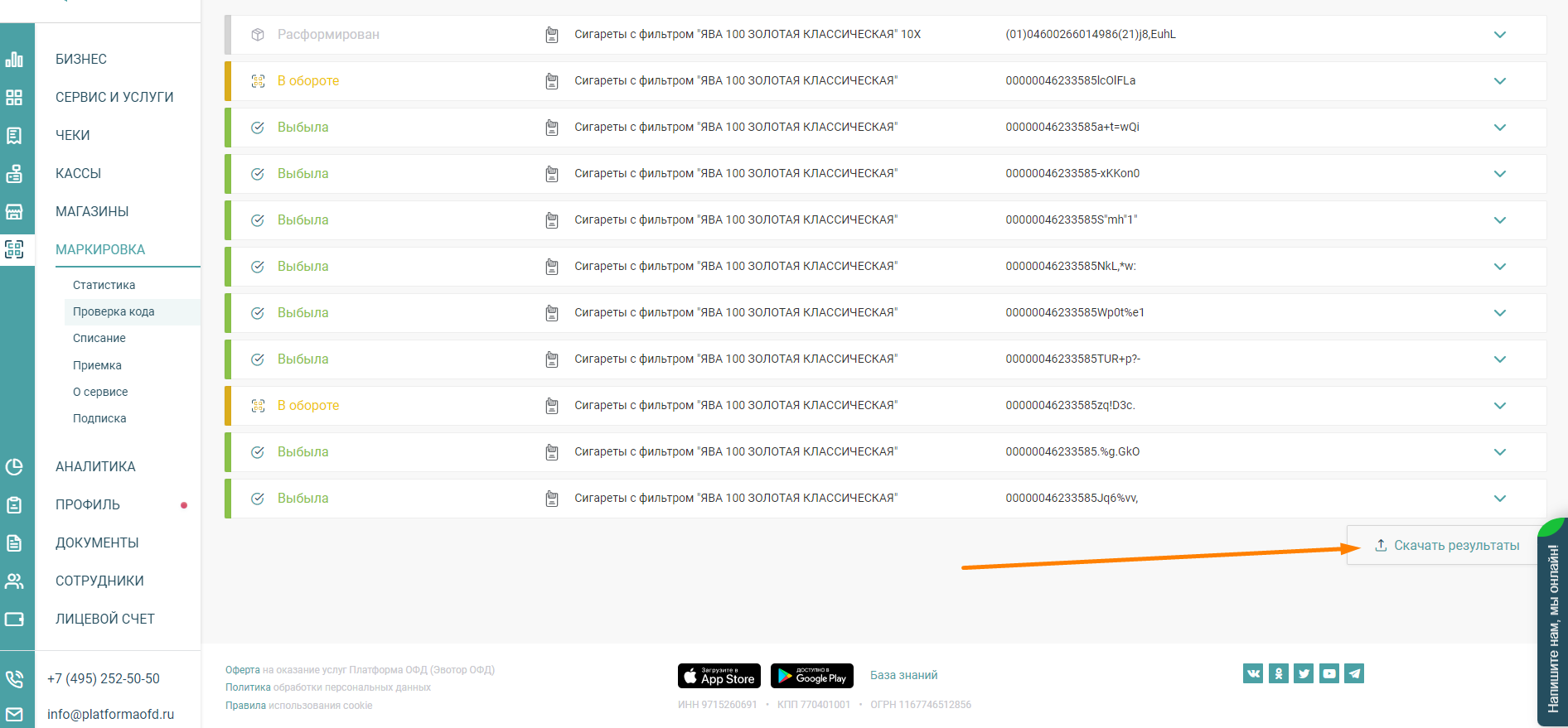Select the Списание submenu item
Viewport: 1568px width, 728px height.
99,338
